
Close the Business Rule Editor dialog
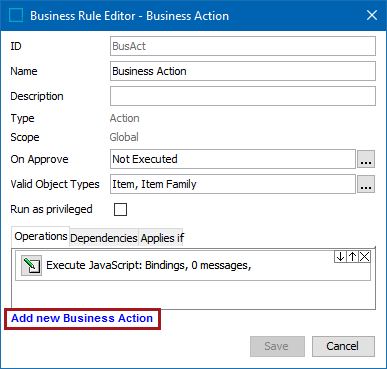tap(372, 15)
